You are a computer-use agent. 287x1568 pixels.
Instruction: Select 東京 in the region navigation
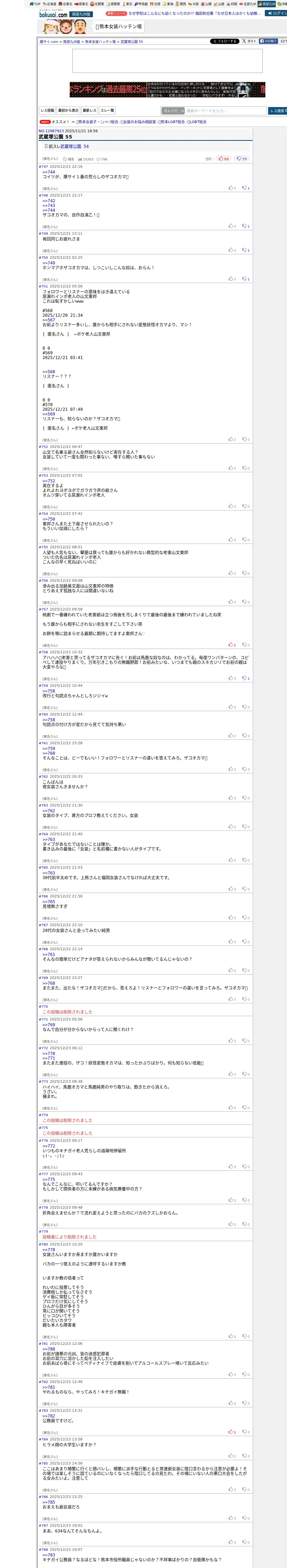(x=127, y=4)
